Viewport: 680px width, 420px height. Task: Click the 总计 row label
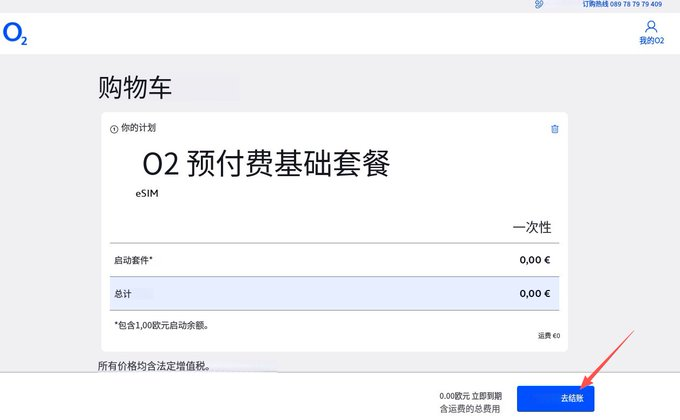[122, 294]
